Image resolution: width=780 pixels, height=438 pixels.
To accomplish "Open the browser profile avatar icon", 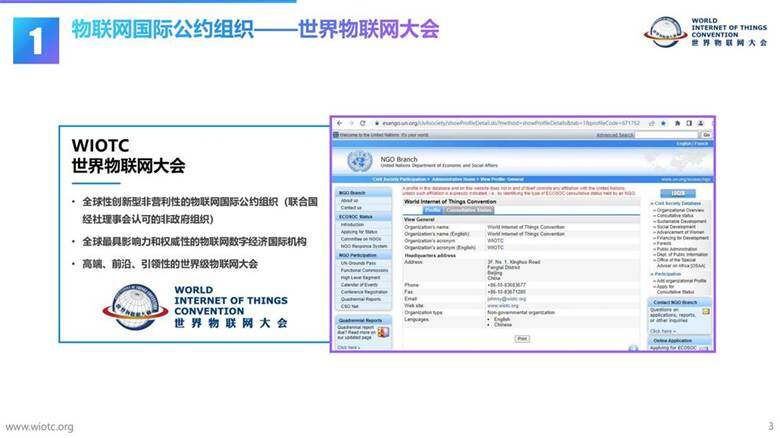I will (x=700, y=123).
